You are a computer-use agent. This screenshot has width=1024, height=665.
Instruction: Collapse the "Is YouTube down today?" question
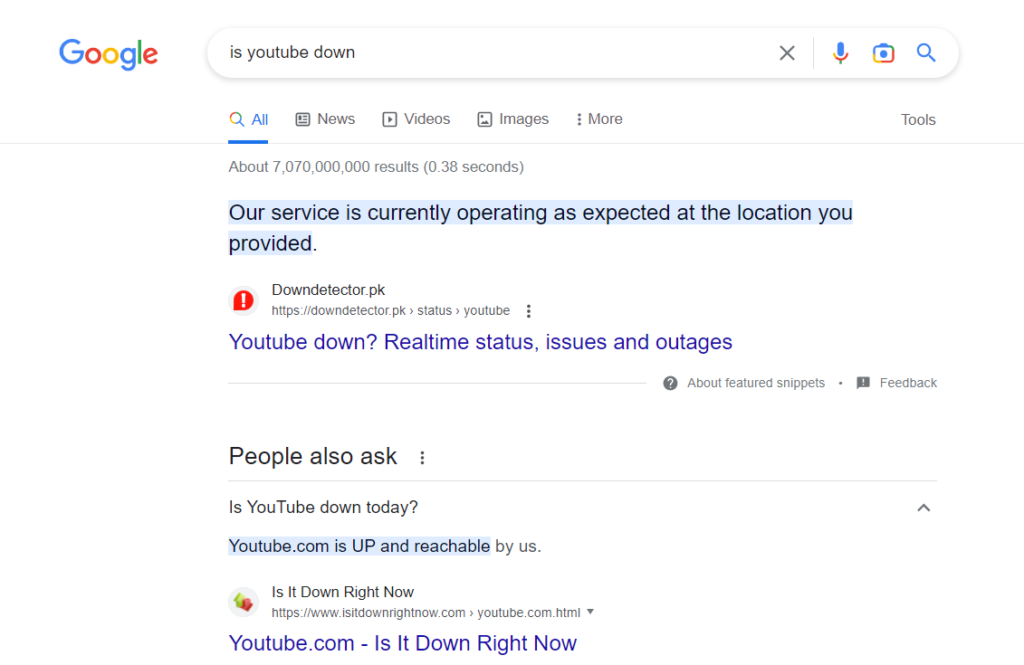coord(923,508)
